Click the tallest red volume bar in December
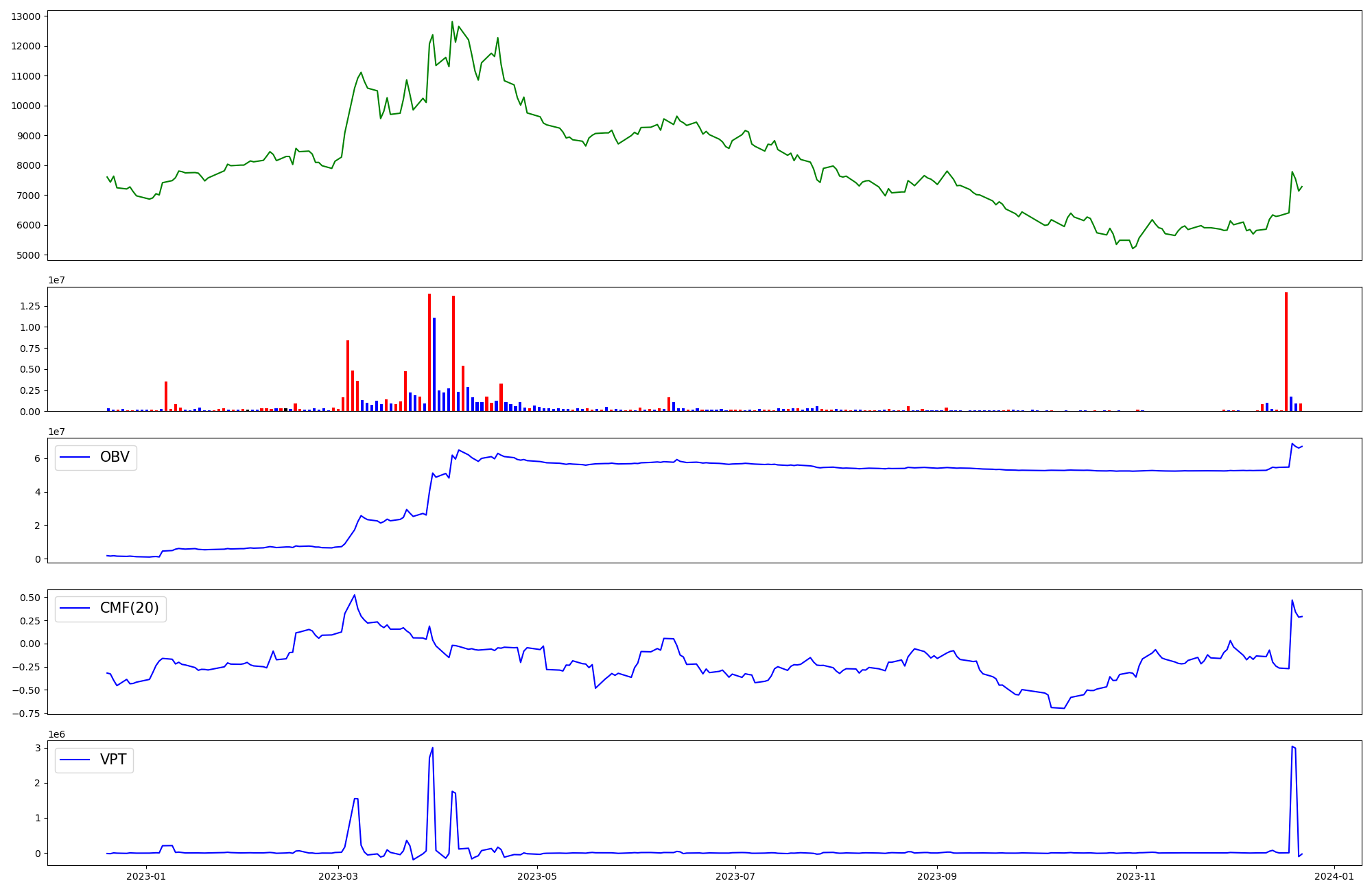 [x=1286, y=351]
